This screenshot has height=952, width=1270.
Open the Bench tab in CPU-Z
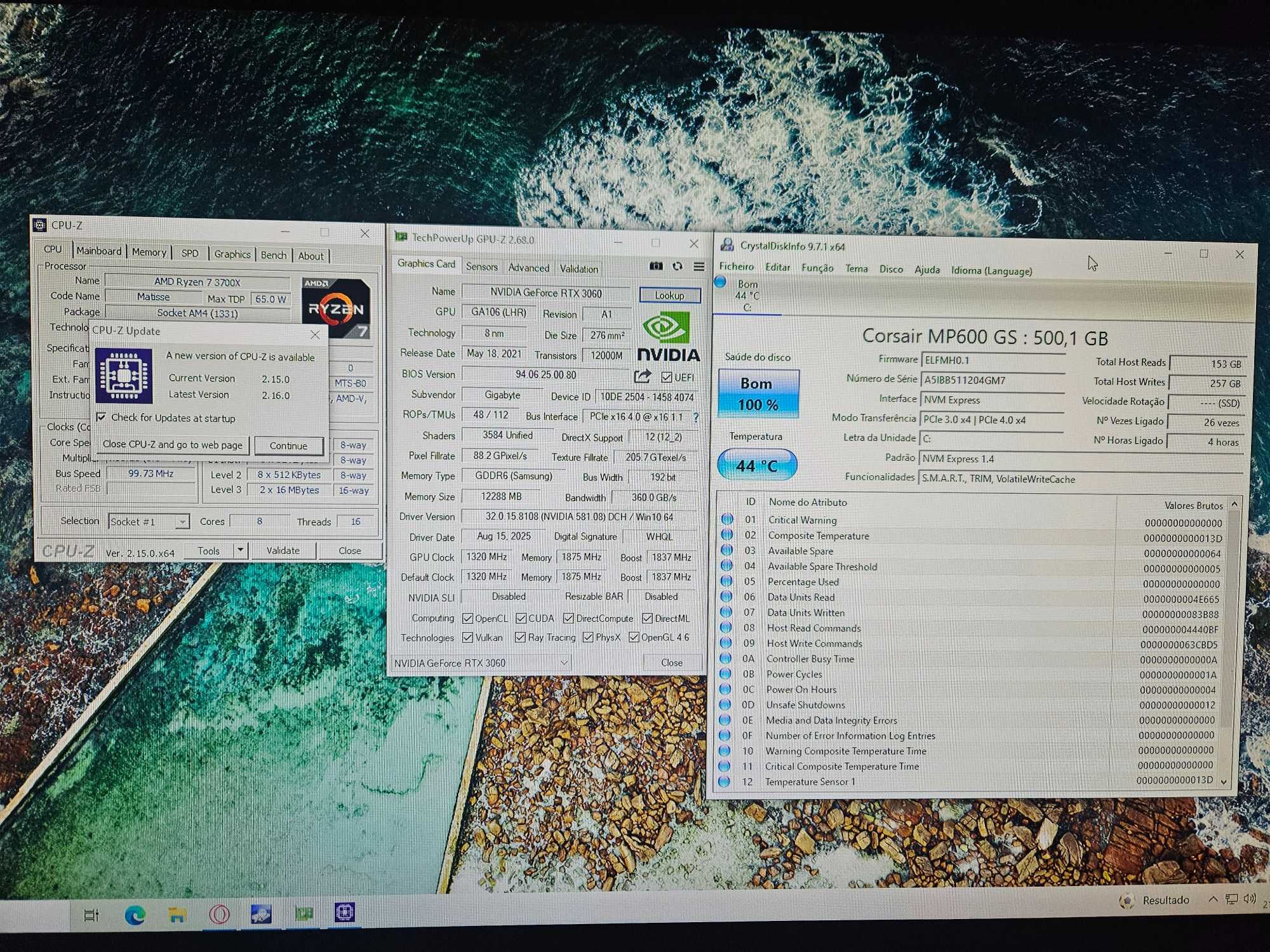pyautogui.click(x=274, y=255)
